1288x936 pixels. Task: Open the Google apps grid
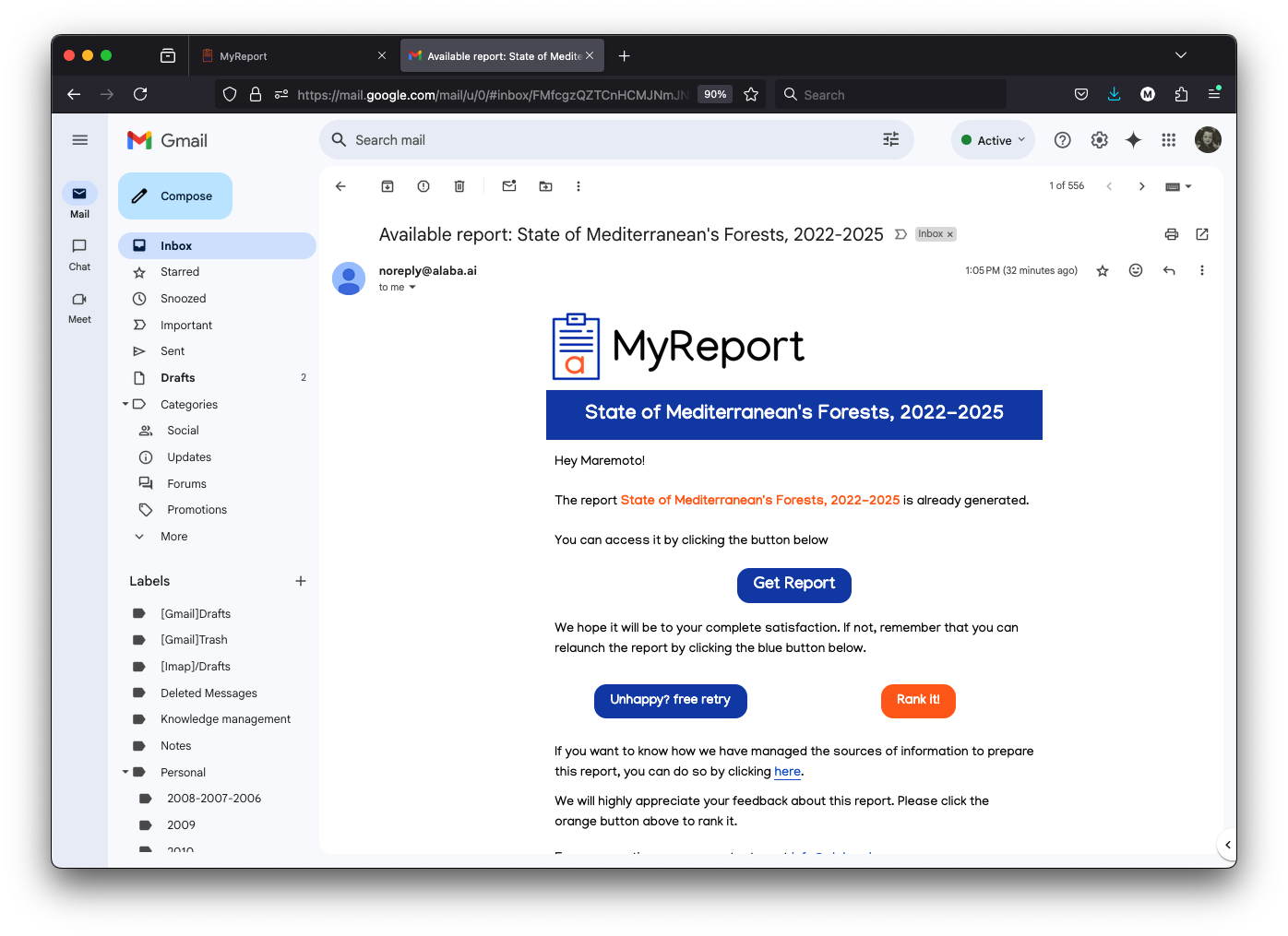coord(1169,140)
